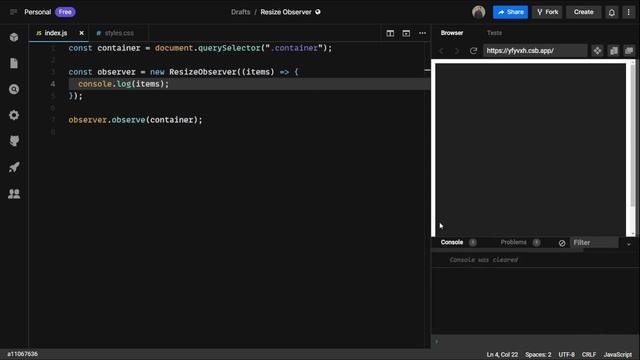Click the Resize Observer sandbox title
Viewport: 640px width, 360px height.
tap(286, 12)
